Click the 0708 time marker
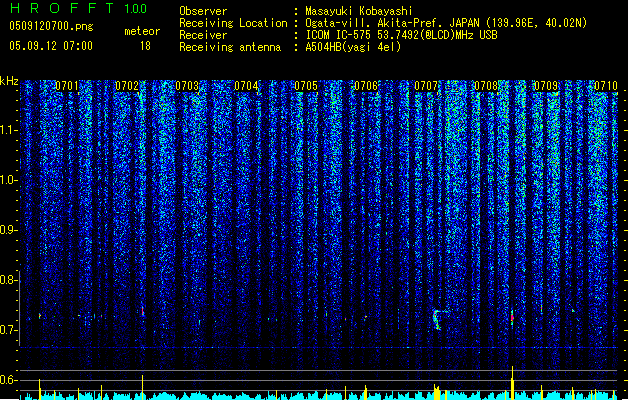This screenshot has width=629, height=400. tap(486, 86)
